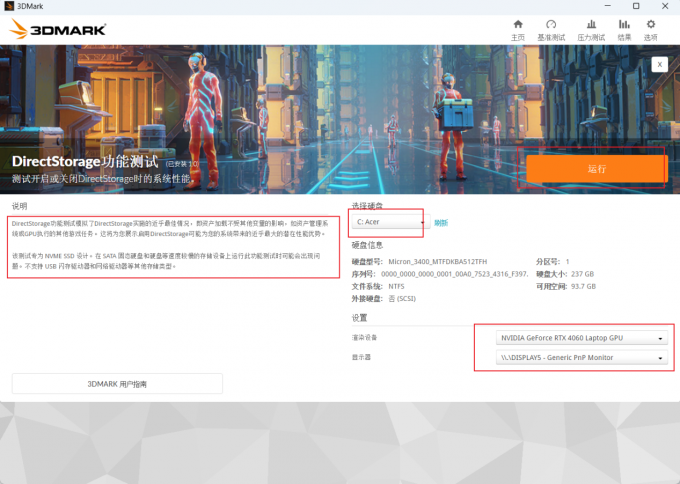Close the DirectStorage banner with X

(659, 65)
